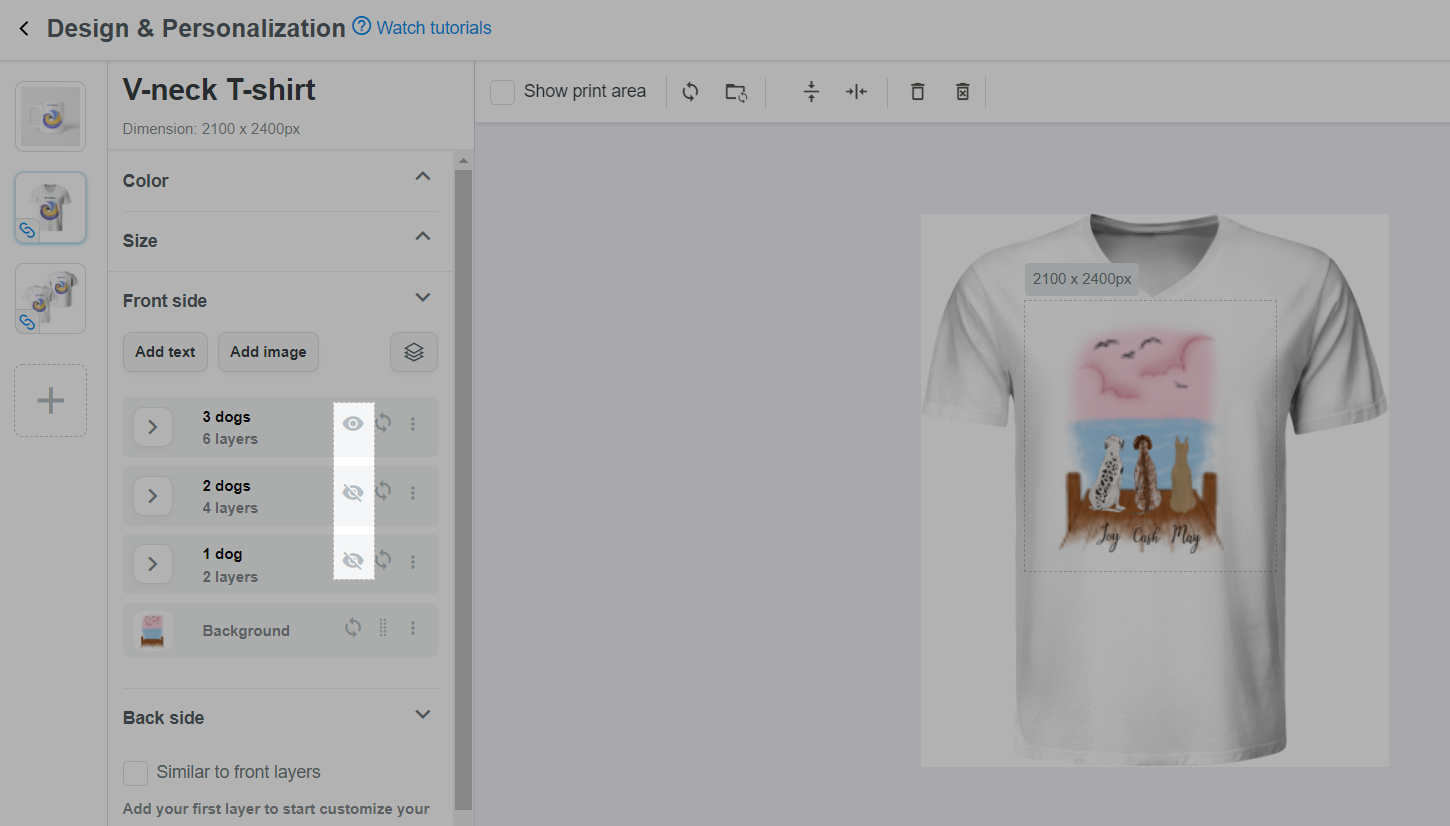The image size is (1450, 826).
Task: Click the back arrow beside Design & Personalization
Action: [24, 29]
